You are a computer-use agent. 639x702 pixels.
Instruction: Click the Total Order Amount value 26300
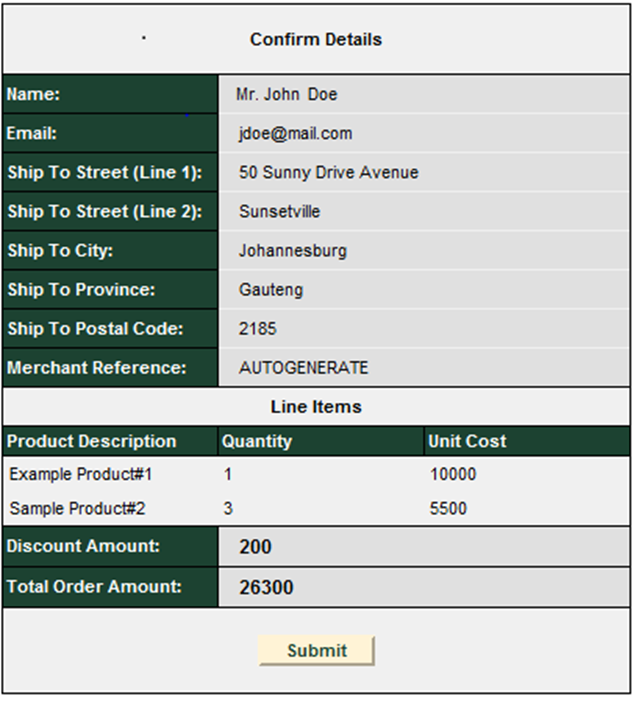[266, 587]
